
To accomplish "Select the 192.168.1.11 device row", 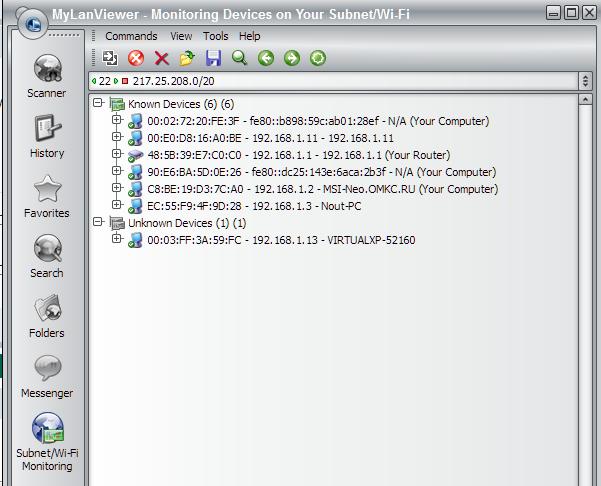I will tap(271, 138).
